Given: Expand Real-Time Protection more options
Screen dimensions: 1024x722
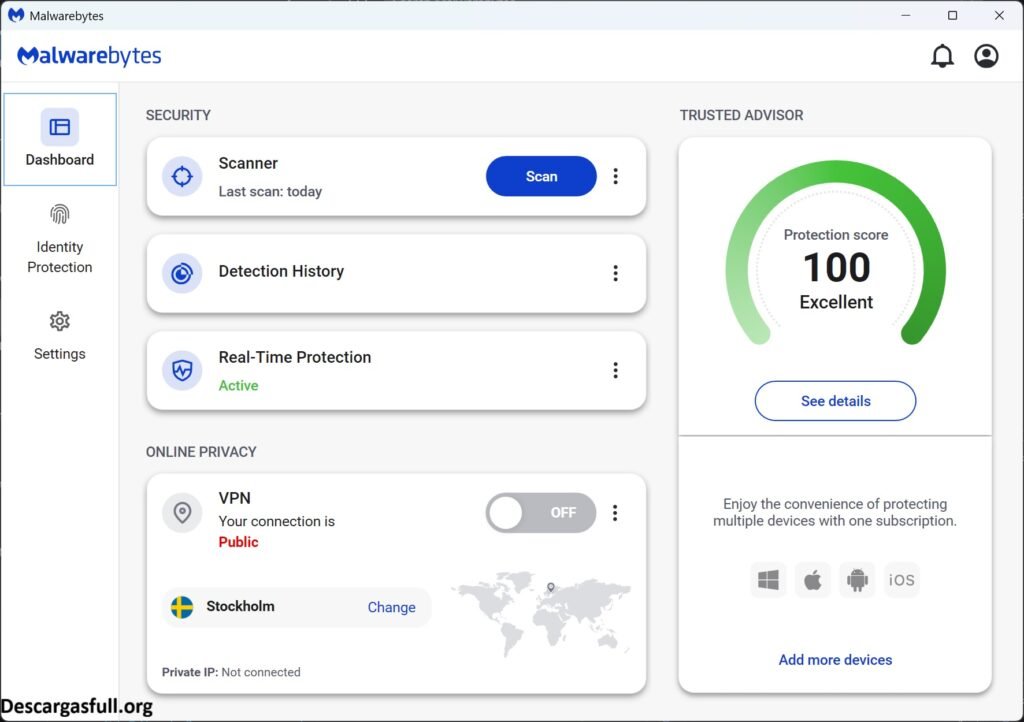Looking at the screenshot, I should [615, 370].
